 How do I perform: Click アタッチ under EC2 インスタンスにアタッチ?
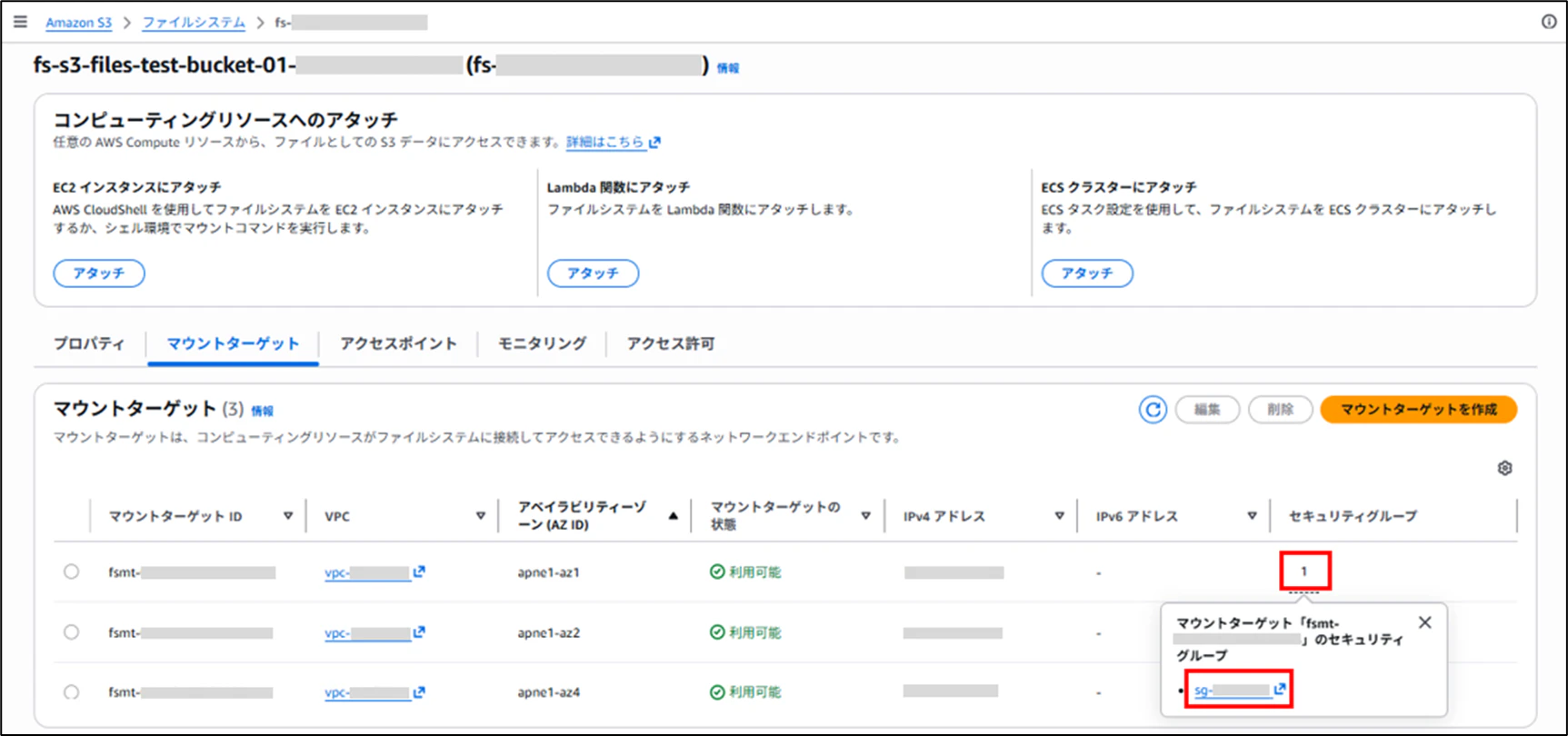(99, 274)
